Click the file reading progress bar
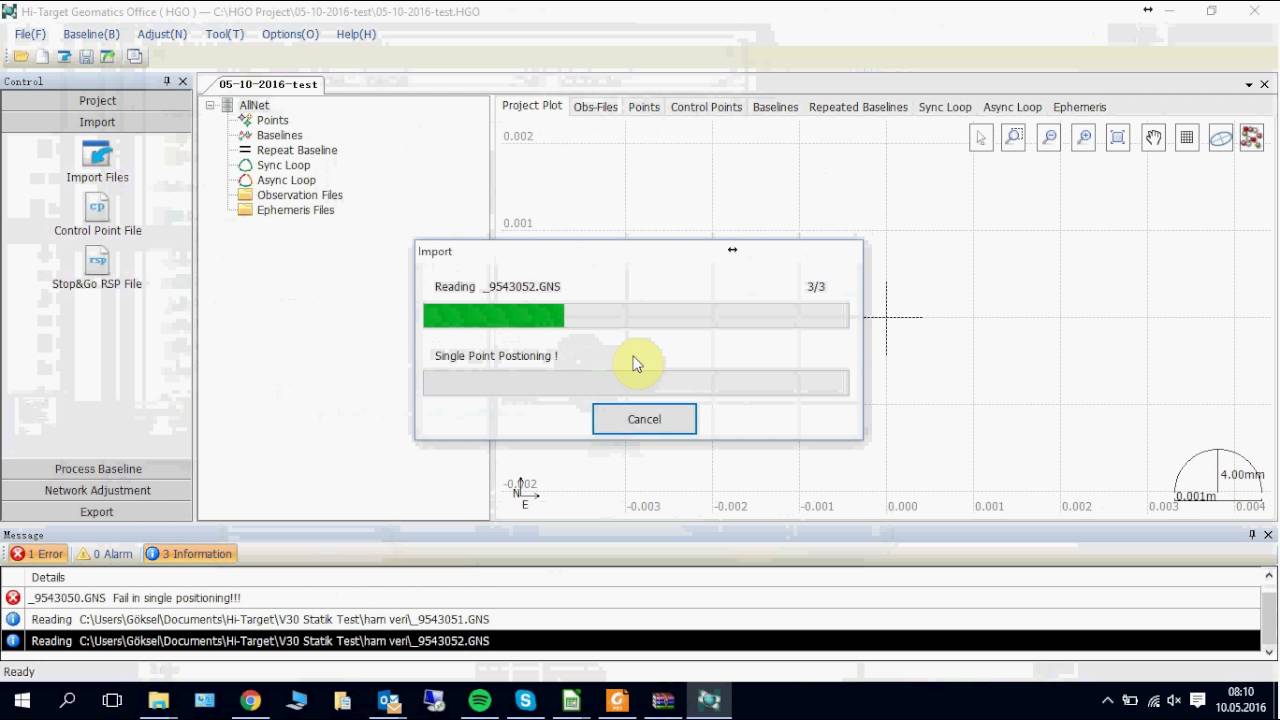 (636, 316)
